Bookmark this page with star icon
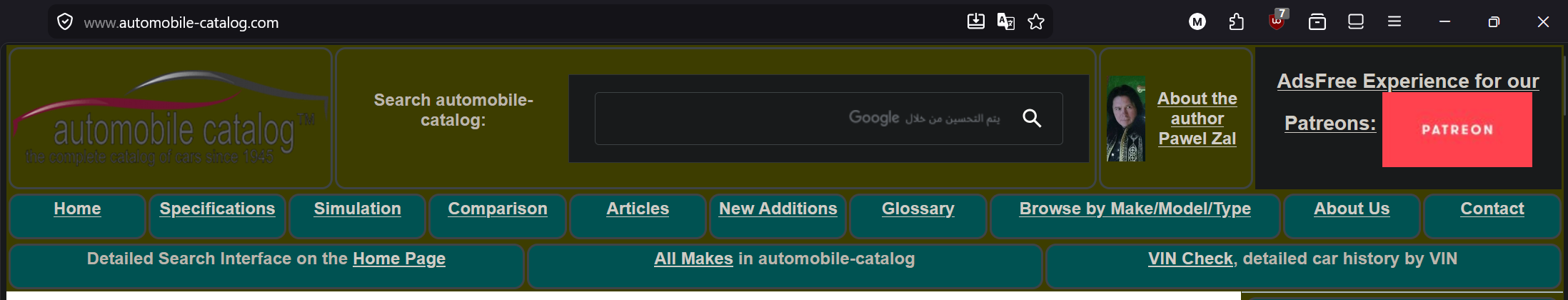Image resolution: width=1568 pixels, height=300 pixels. [1036, 21]
